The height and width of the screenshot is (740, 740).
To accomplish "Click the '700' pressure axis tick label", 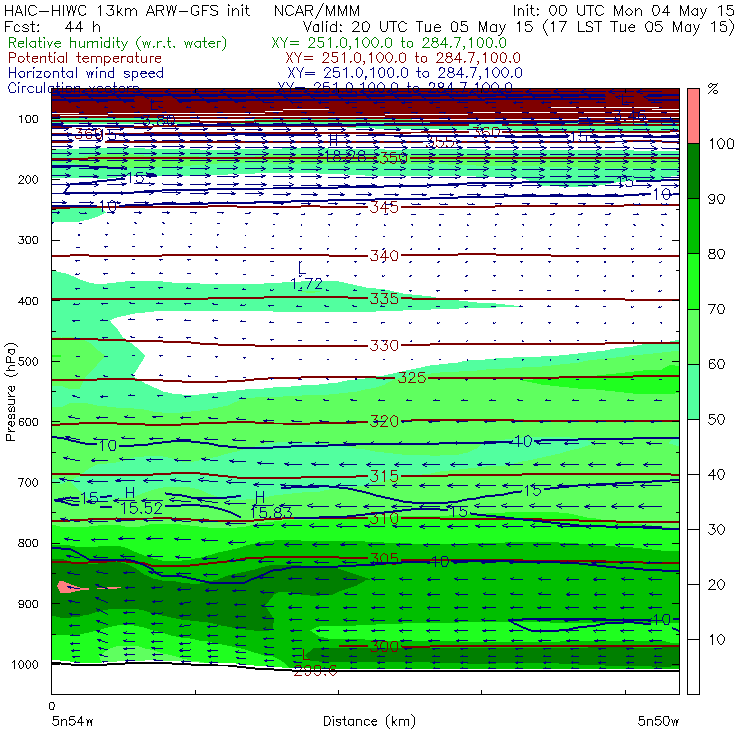I will point(28,483).
